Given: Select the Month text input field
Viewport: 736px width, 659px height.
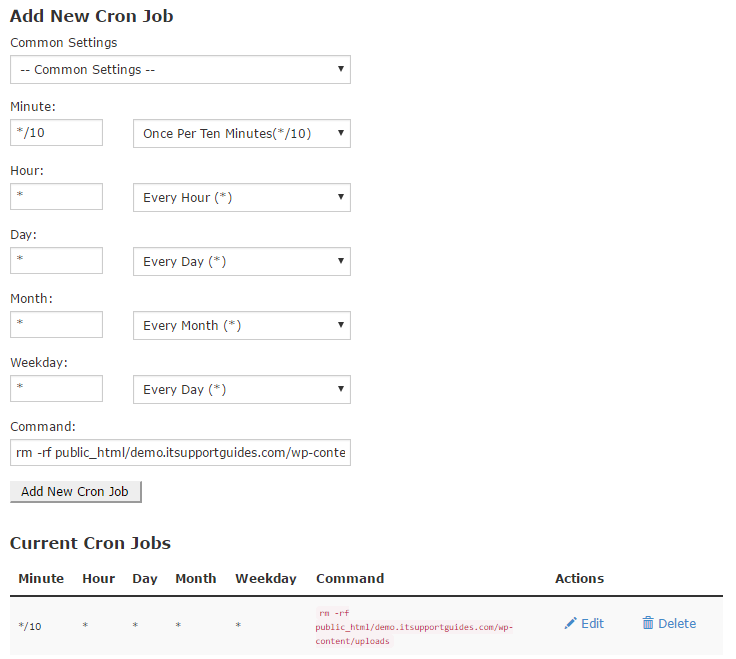Looking at the screenshot, I should coord(56,325).
